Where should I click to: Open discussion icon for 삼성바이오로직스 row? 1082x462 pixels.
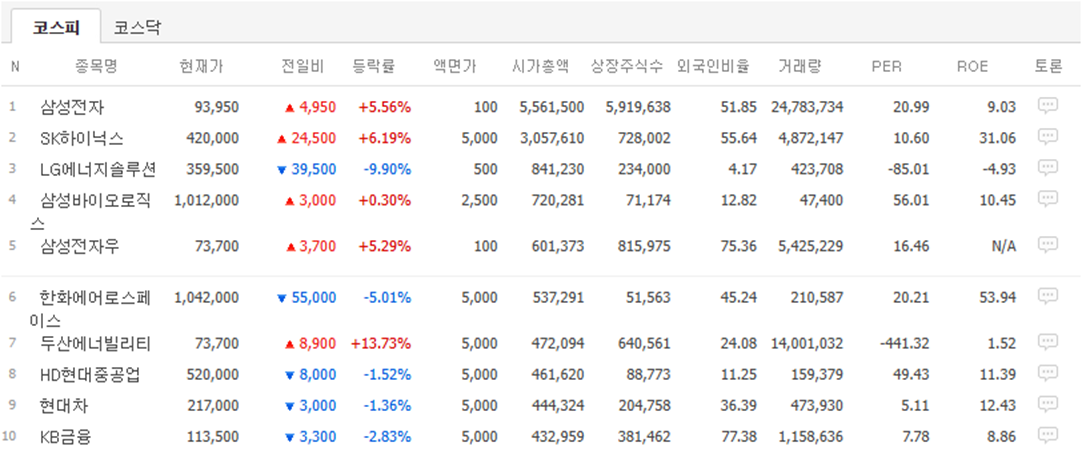[1047, 199]
